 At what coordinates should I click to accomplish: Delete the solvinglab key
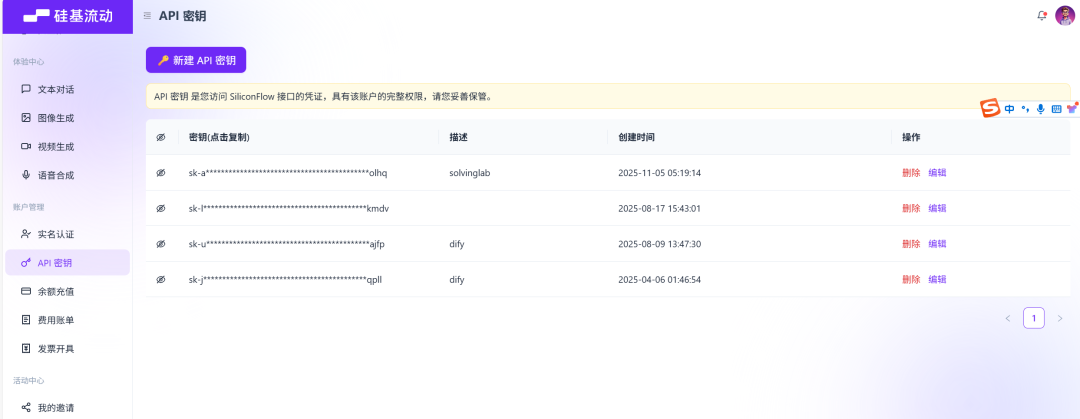tap(911, 173)
